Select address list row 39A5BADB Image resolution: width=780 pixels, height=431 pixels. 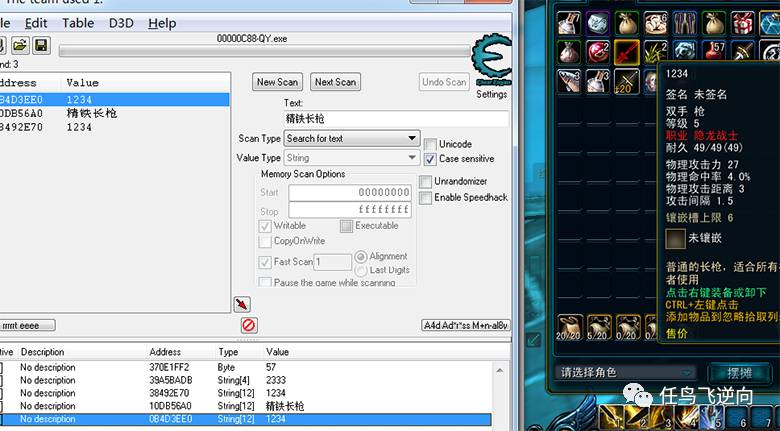(x=246, y=380)
